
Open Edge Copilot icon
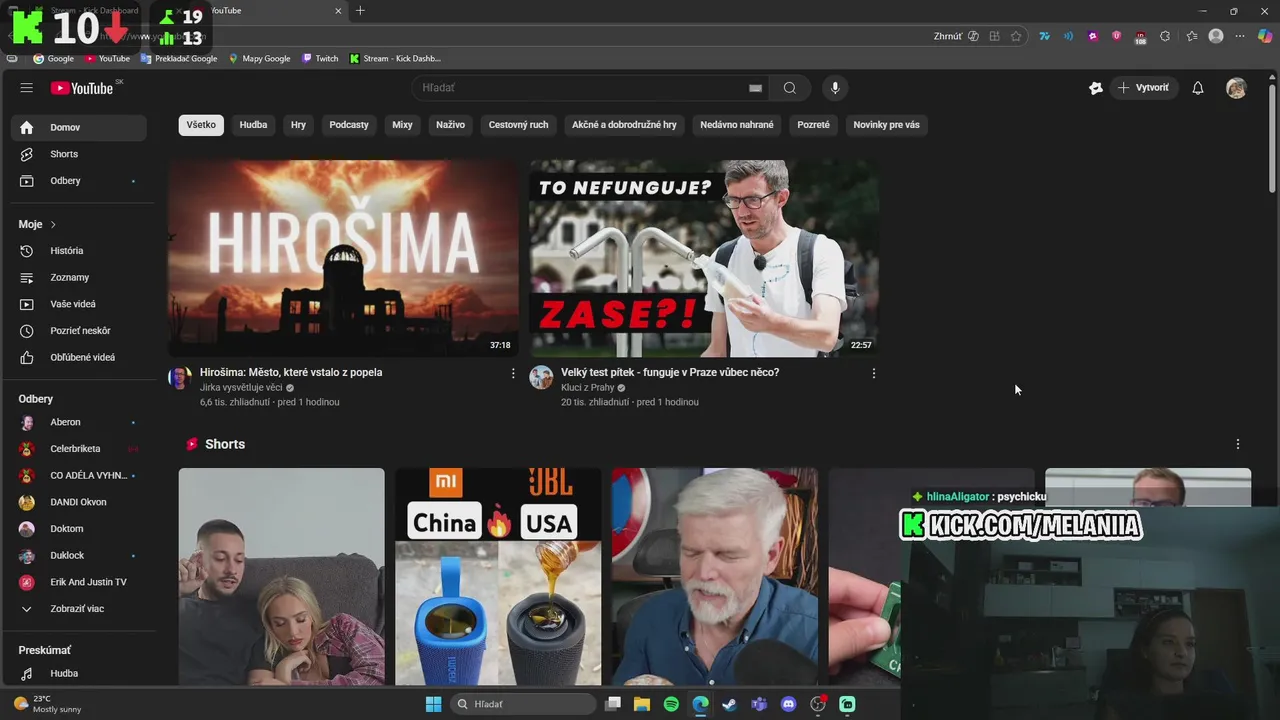1266,36
